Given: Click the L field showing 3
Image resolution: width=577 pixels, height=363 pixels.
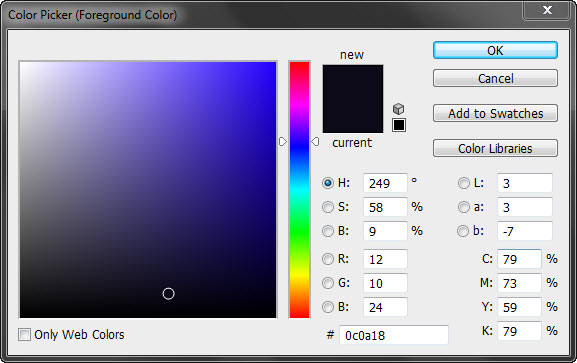Looking at the screenshot, I should (x=525, y=183).
